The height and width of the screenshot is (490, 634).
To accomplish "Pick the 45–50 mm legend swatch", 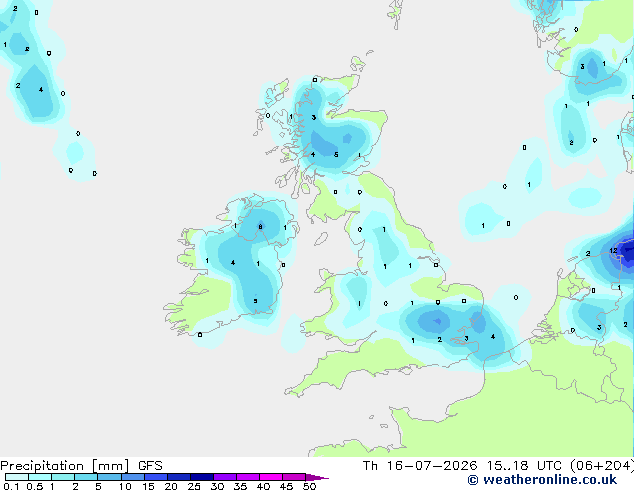I will [294, 477].
